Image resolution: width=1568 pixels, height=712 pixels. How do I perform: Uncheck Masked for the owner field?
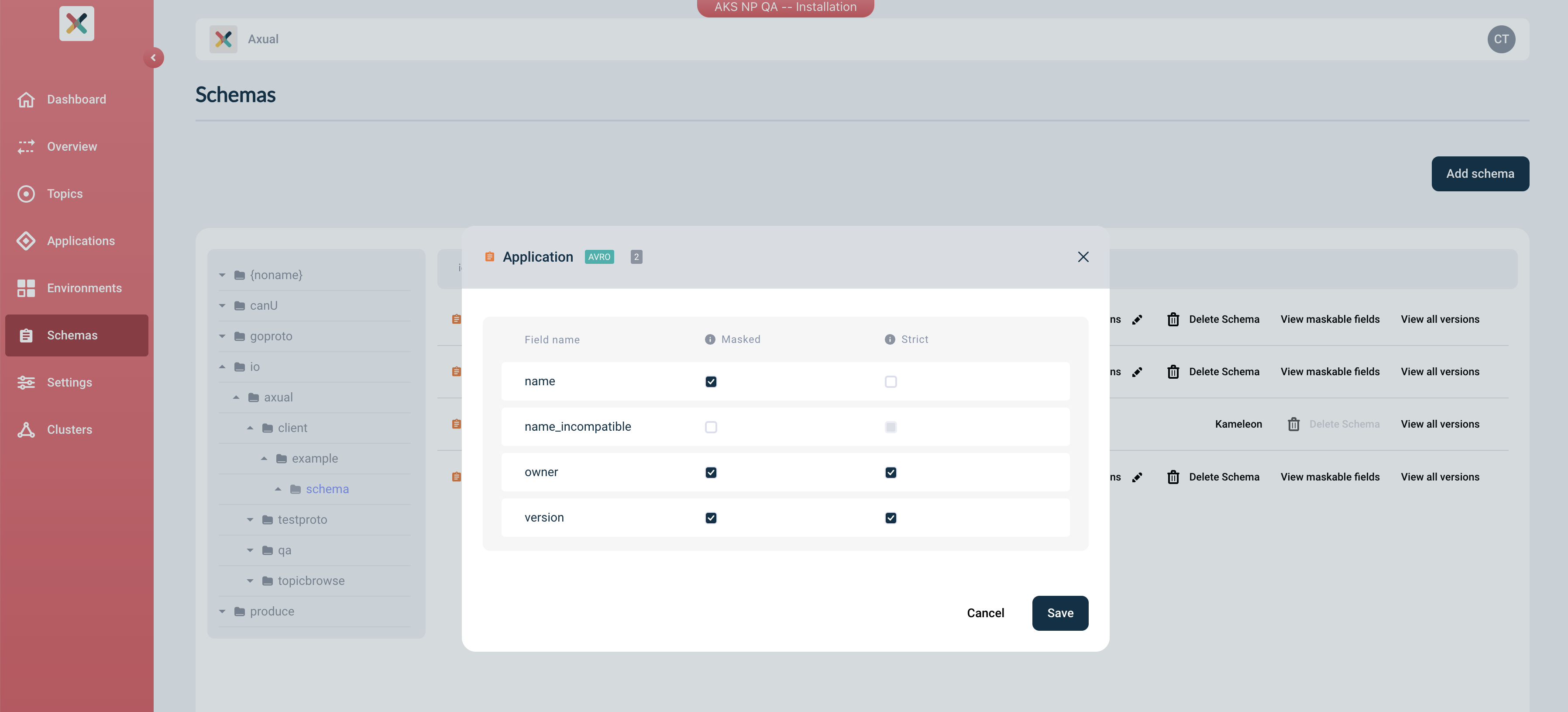point(710,473)
